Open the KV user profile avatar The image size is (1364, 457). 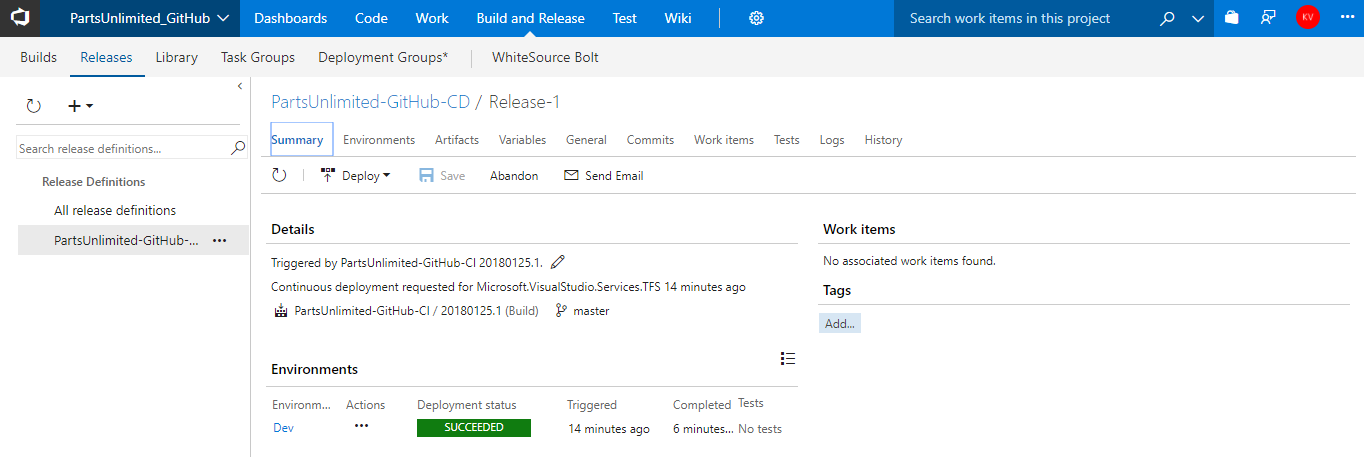(1307, 18)
